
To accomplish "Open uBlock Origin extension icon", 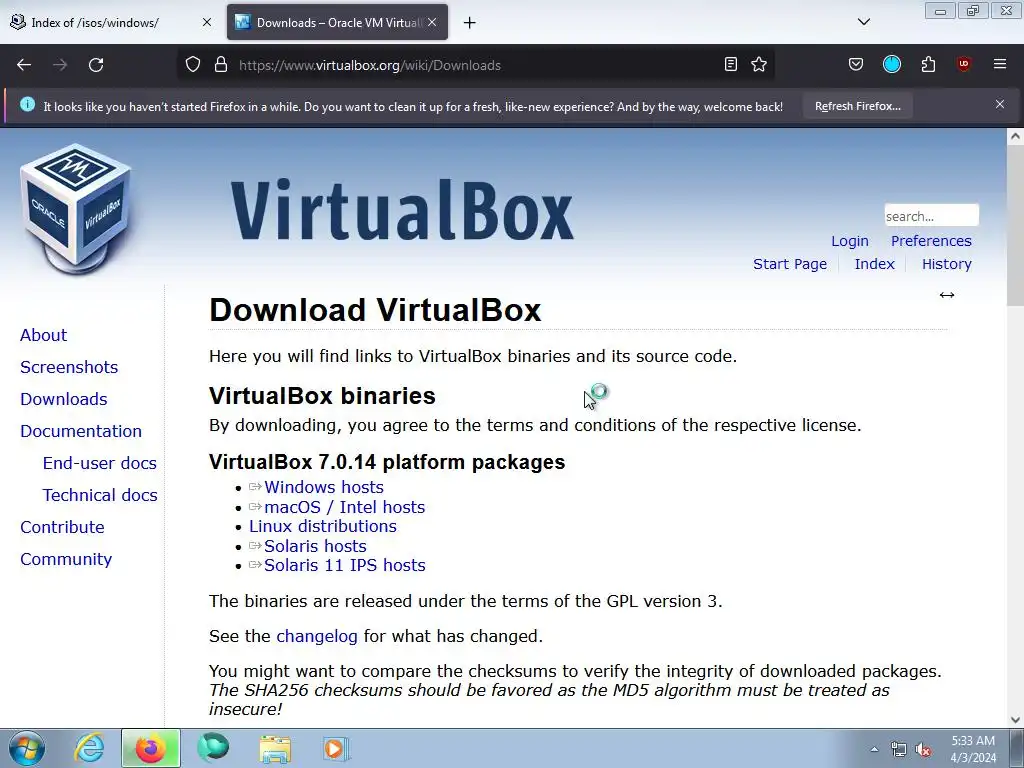I will [964, 65].
